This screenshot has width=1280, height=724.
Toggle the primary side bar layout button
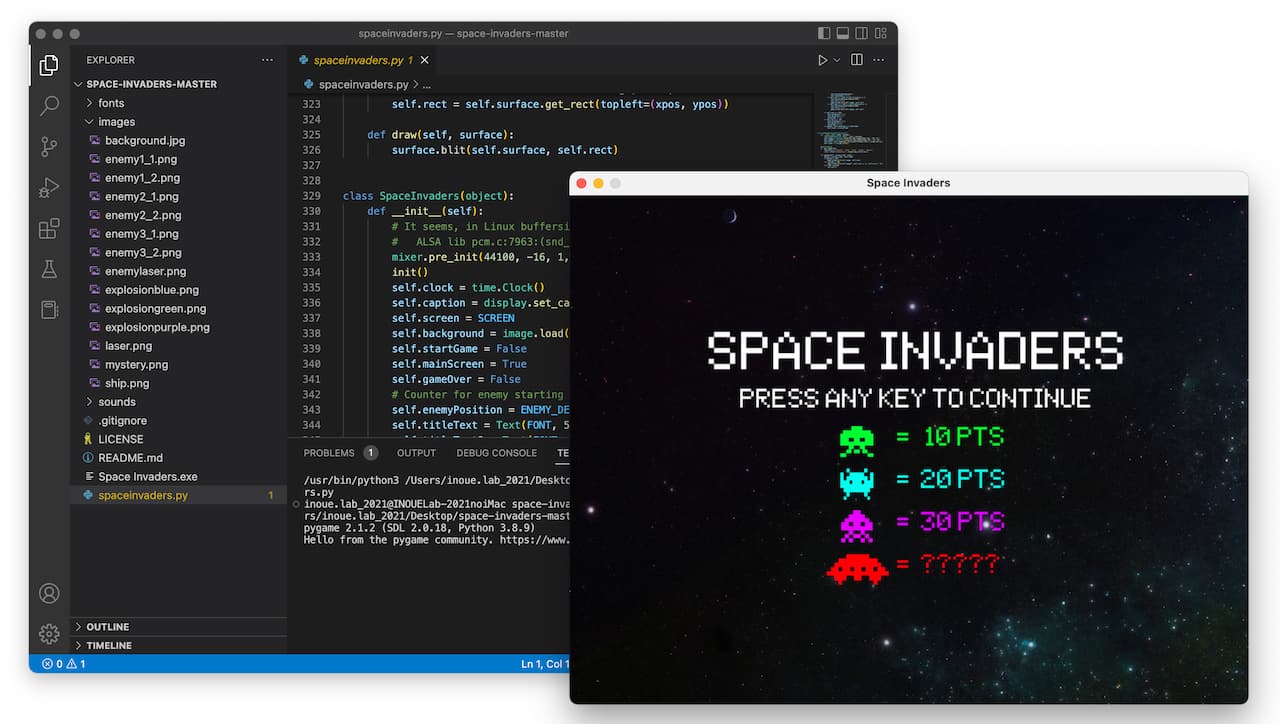tap(824, 33)
